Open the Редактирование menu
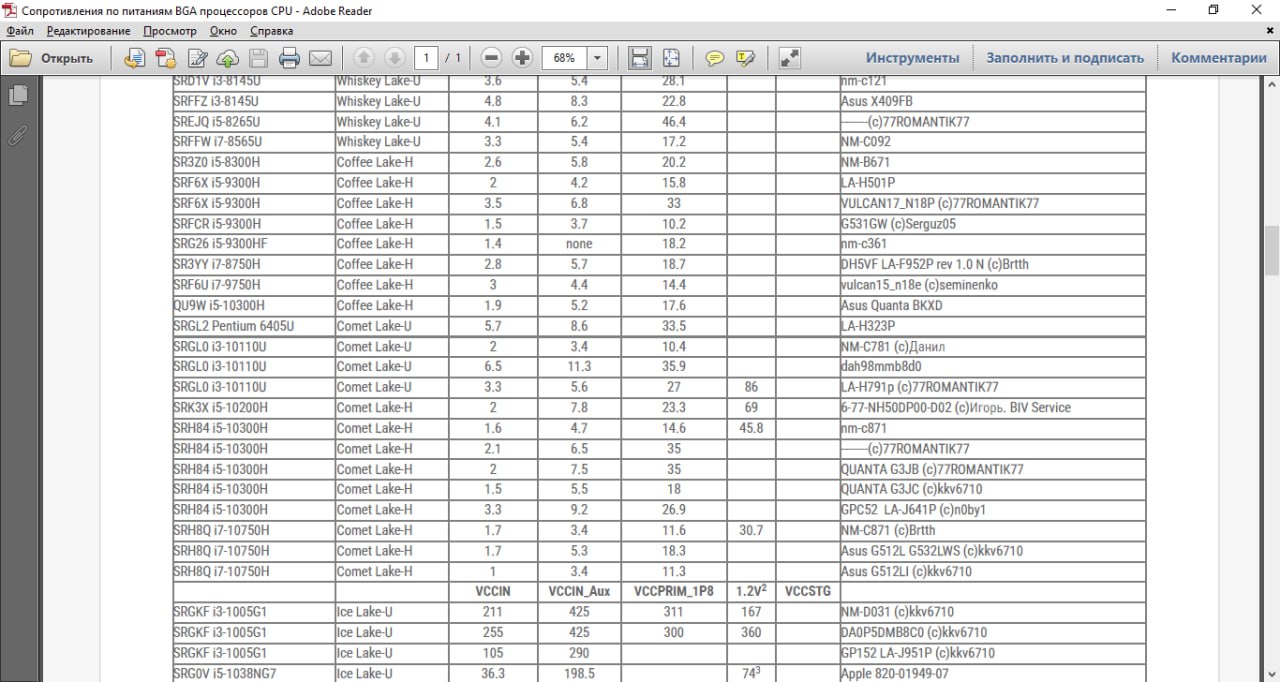This screenshot has height=682, width=1280. click(88, 31)
